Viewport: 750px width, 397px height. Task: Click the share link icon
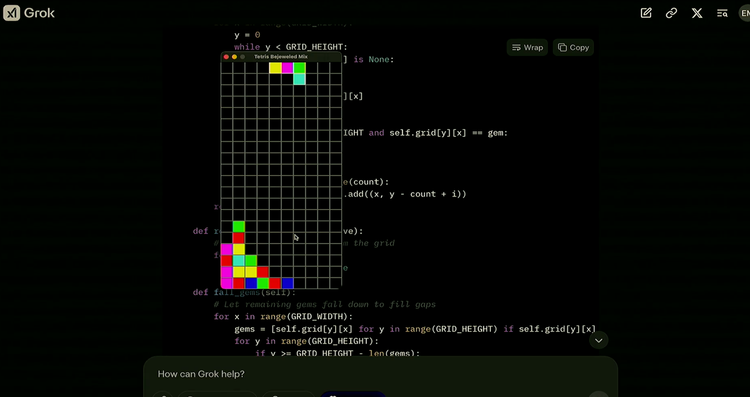(671, 13)
